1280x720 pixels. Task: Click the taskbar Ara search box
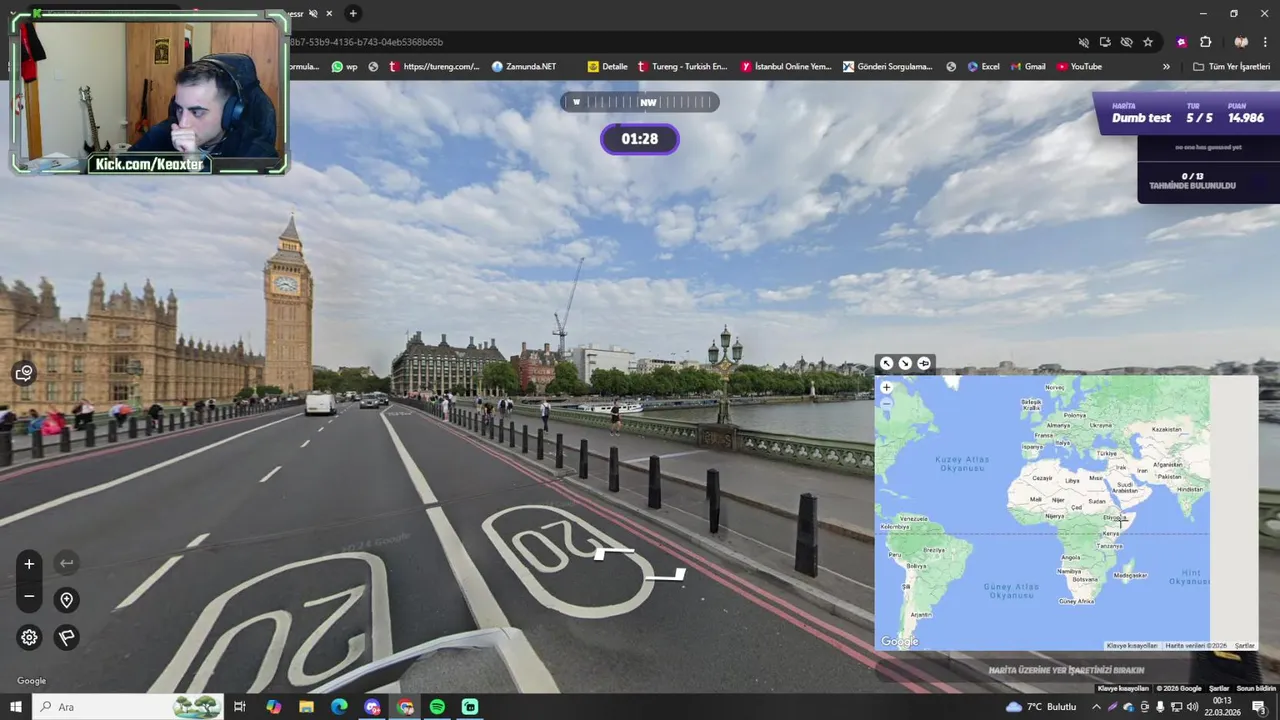[x=130, y=707]
